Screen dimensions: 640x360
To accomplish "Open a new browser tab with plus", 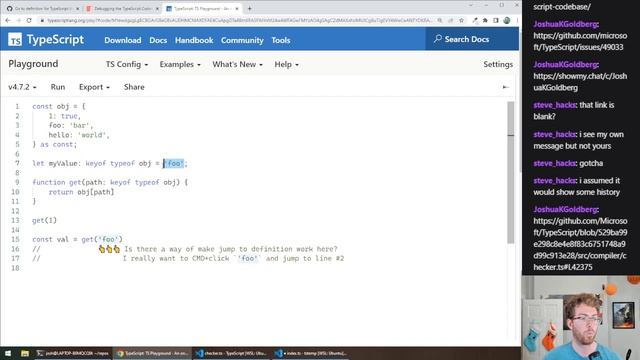I will pyautogui.click(x=249, y=8).
